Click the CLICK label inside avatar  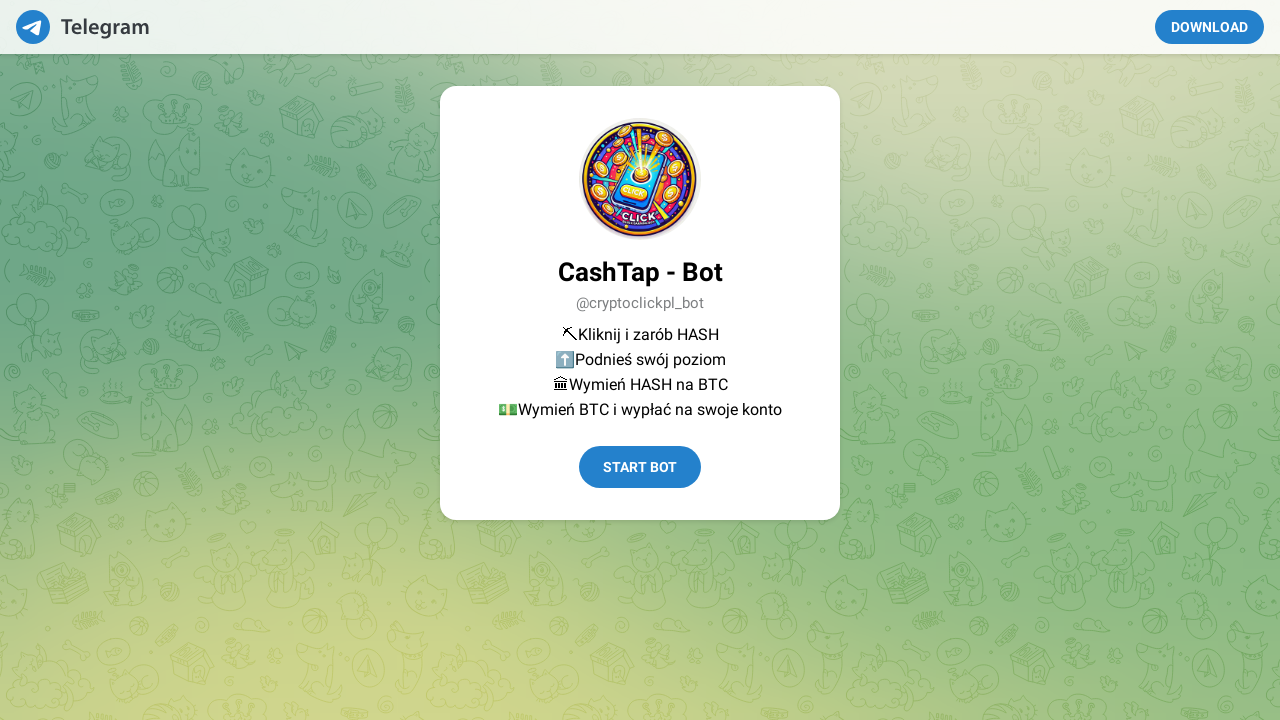point(638,216)
